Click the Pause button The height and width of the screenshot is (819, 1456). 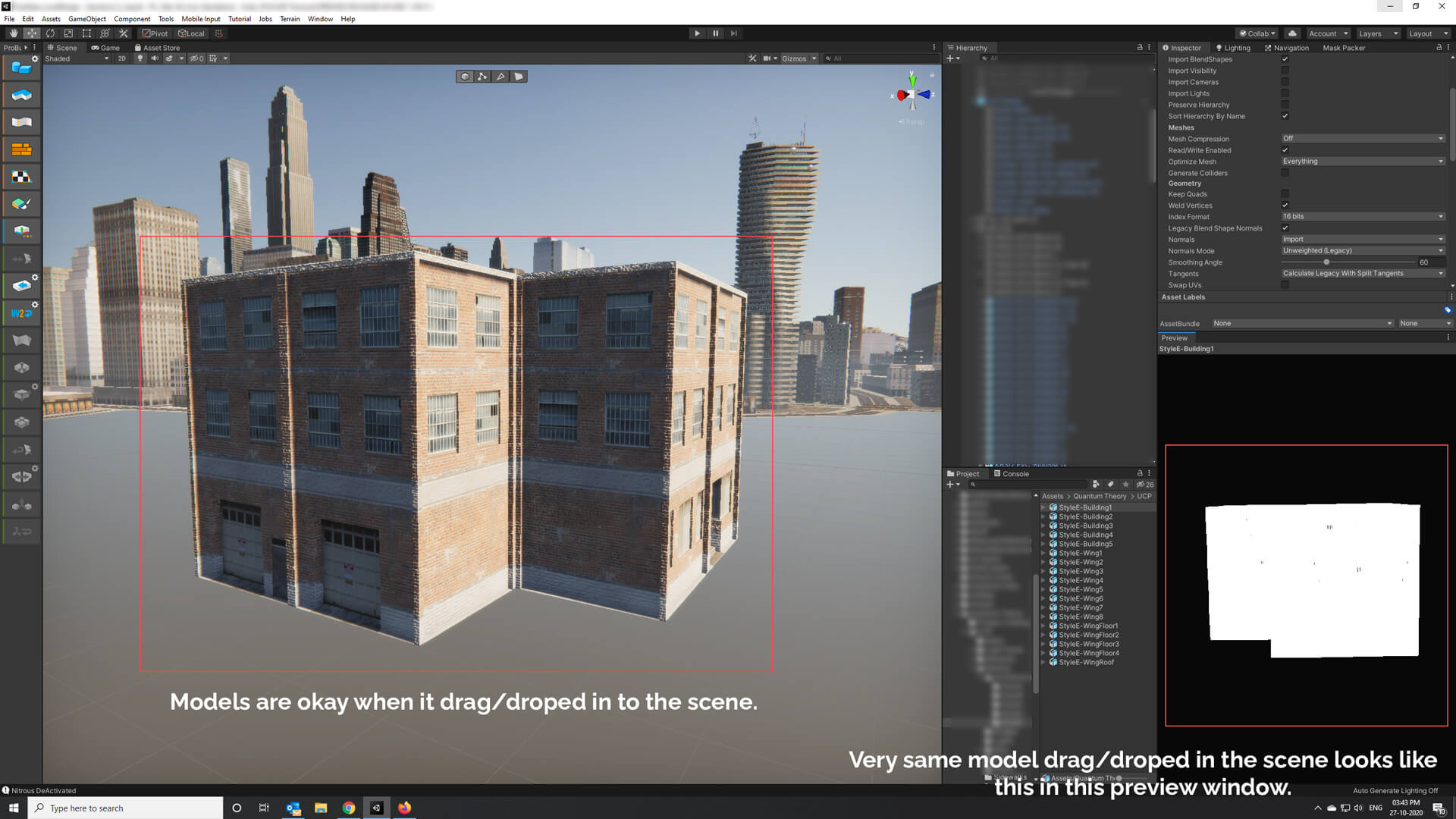(715, 33)
